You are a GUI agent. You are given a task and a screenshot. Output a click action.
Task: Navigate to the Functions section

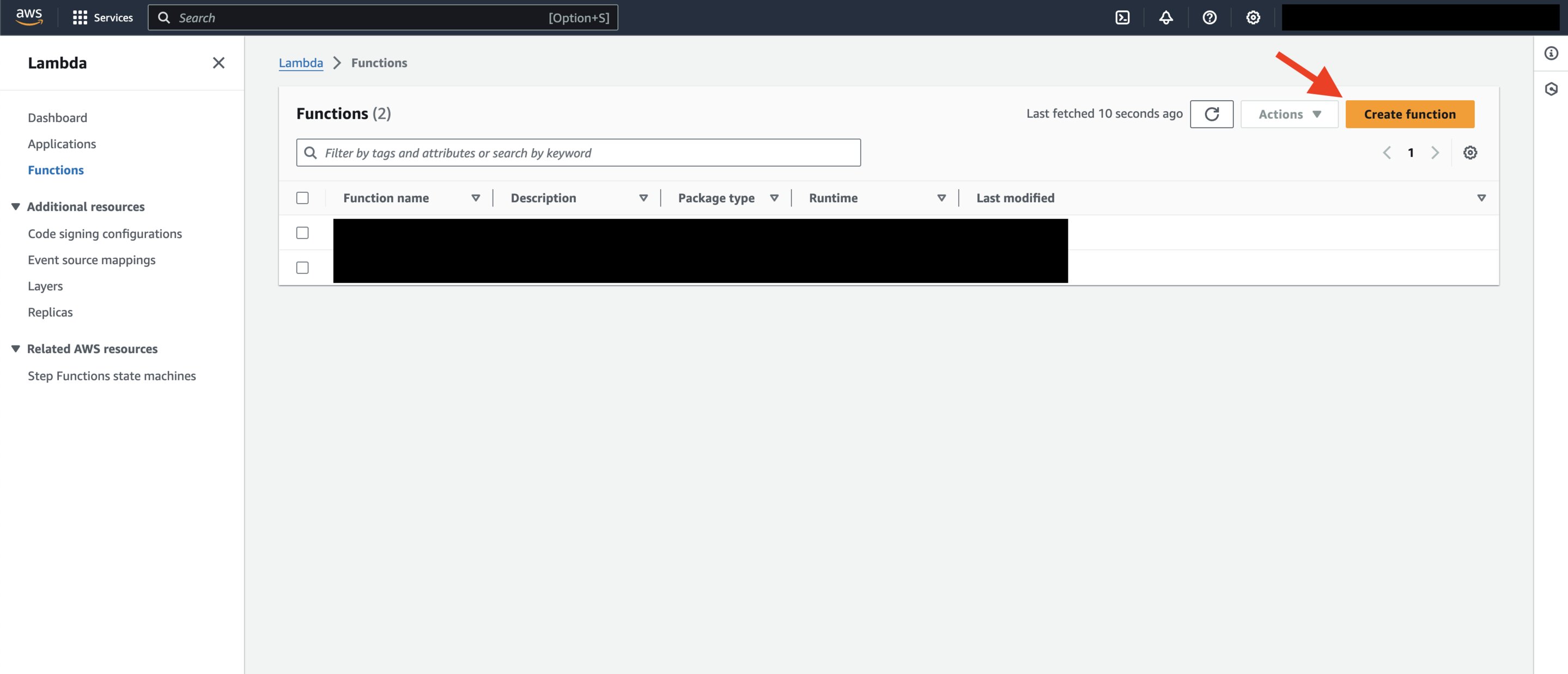[x=56, y=168]
